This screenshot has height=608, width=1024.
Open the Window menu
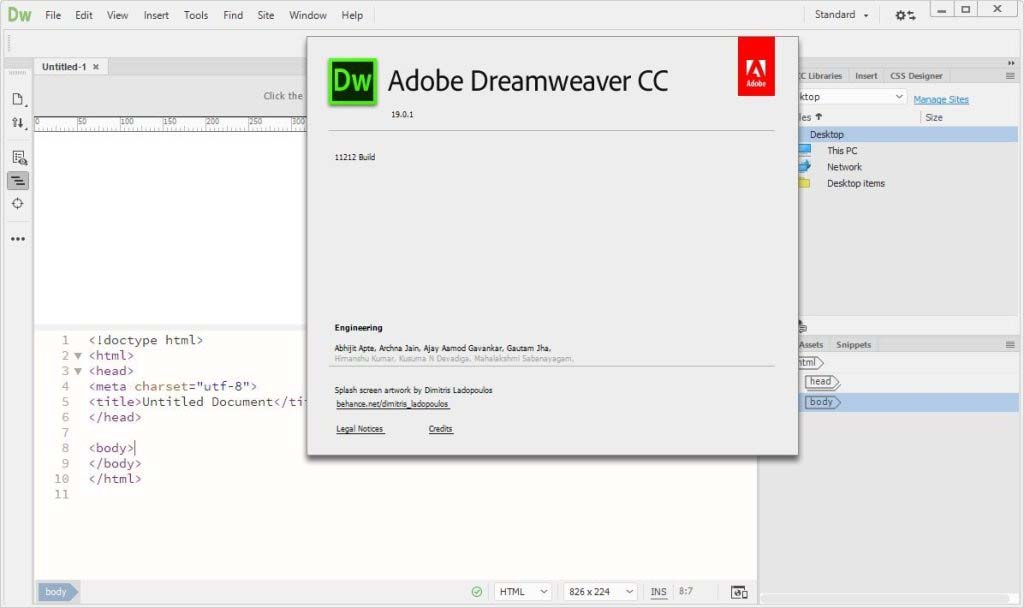click(308, 15)
